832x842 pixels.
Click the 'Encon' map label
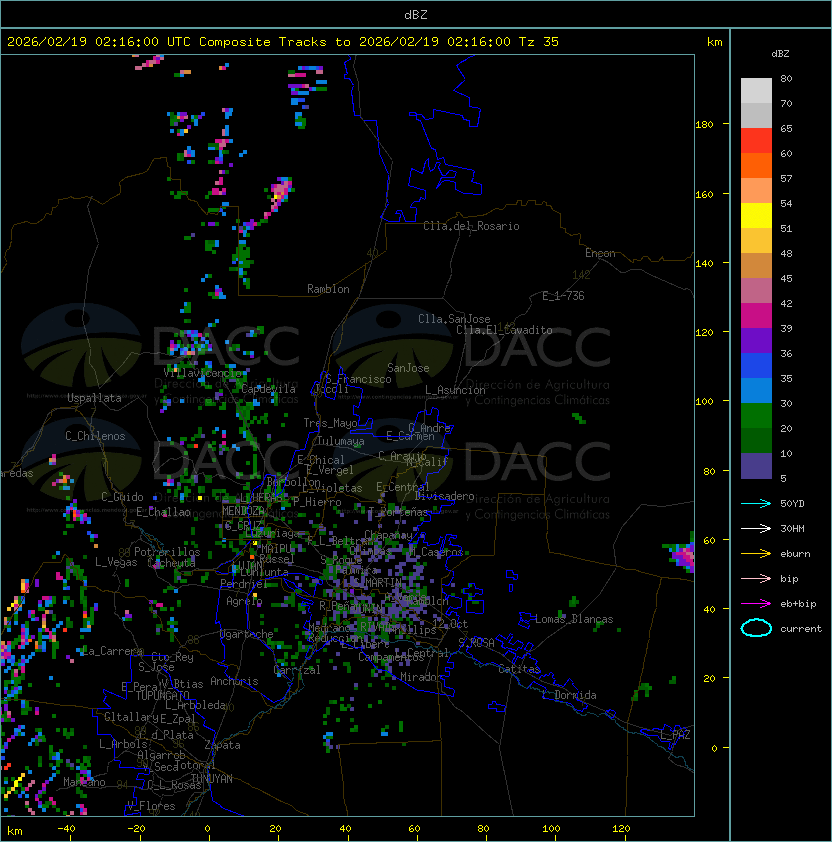pyautogui.click(x=600, y=253)
